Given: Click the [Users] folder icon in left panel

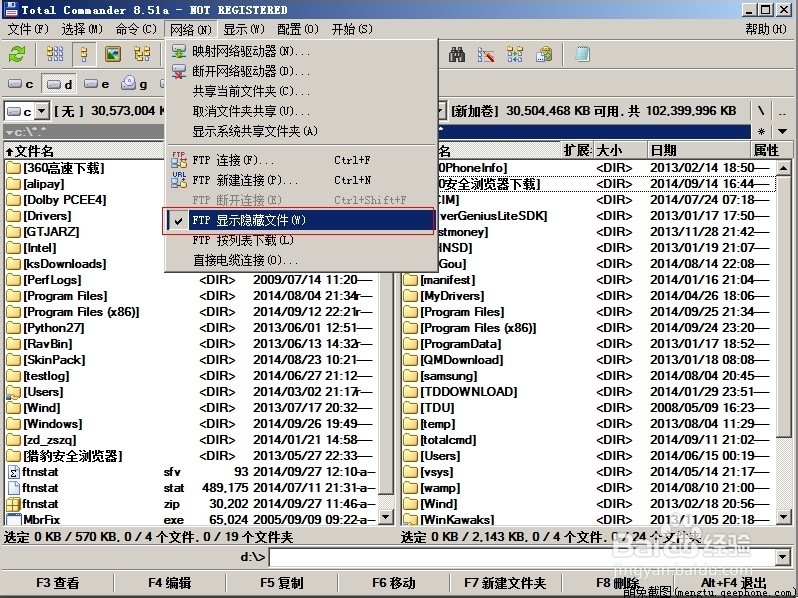Looking at the screenshot, I should 14,392.
